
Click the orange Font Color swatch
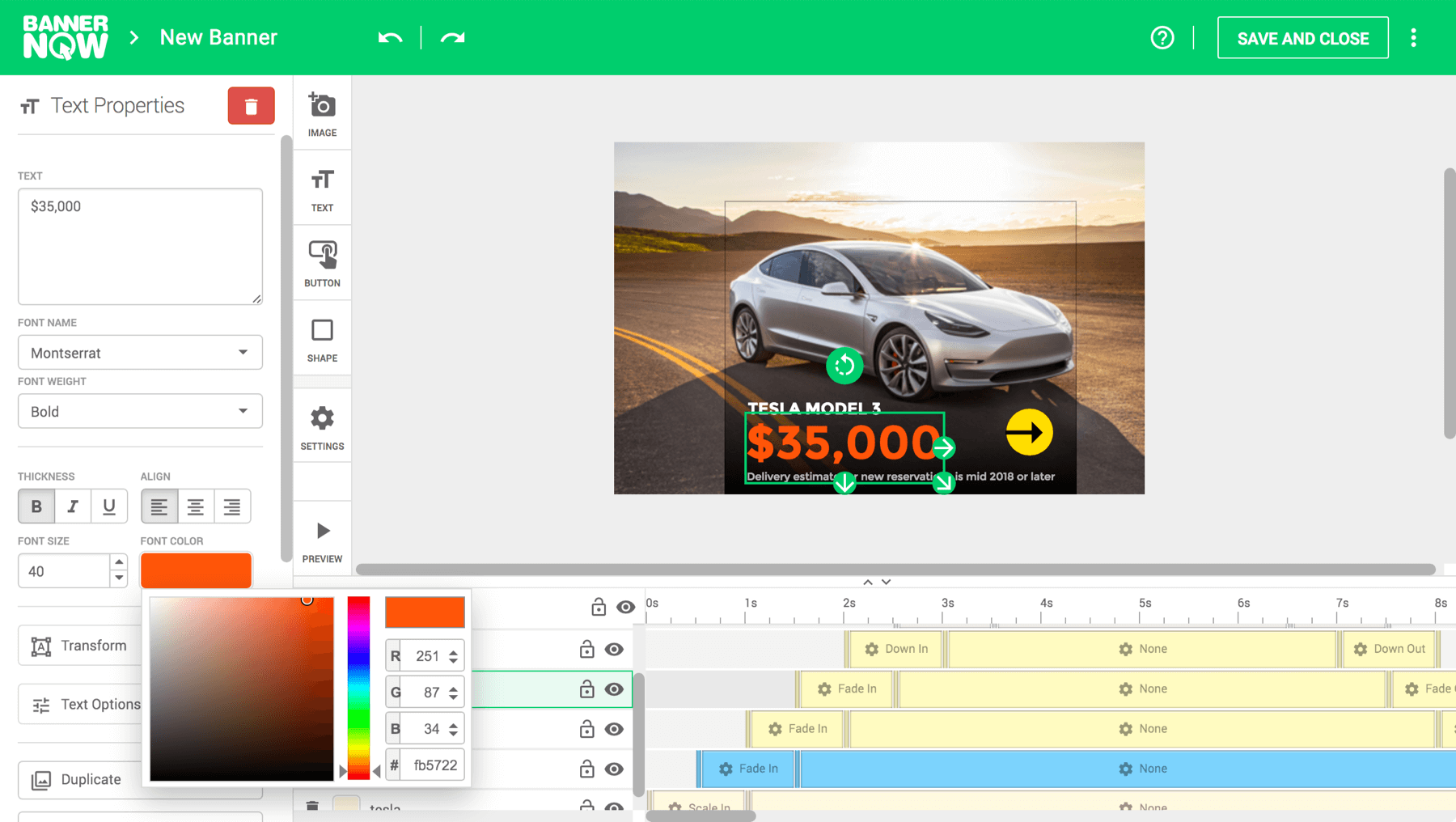point(196,570)
